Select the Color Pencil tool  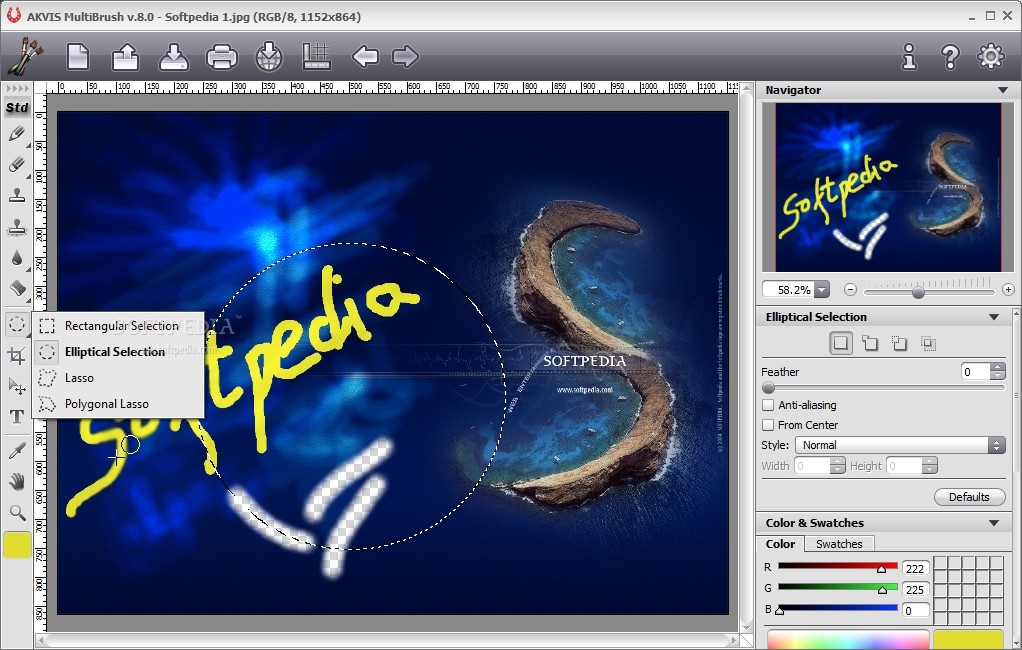[x=17, y=134]
